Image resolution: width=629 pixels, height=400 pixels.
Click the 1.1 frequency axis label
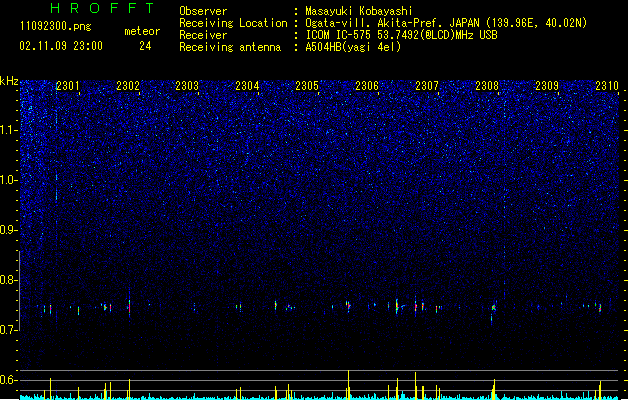8,130
